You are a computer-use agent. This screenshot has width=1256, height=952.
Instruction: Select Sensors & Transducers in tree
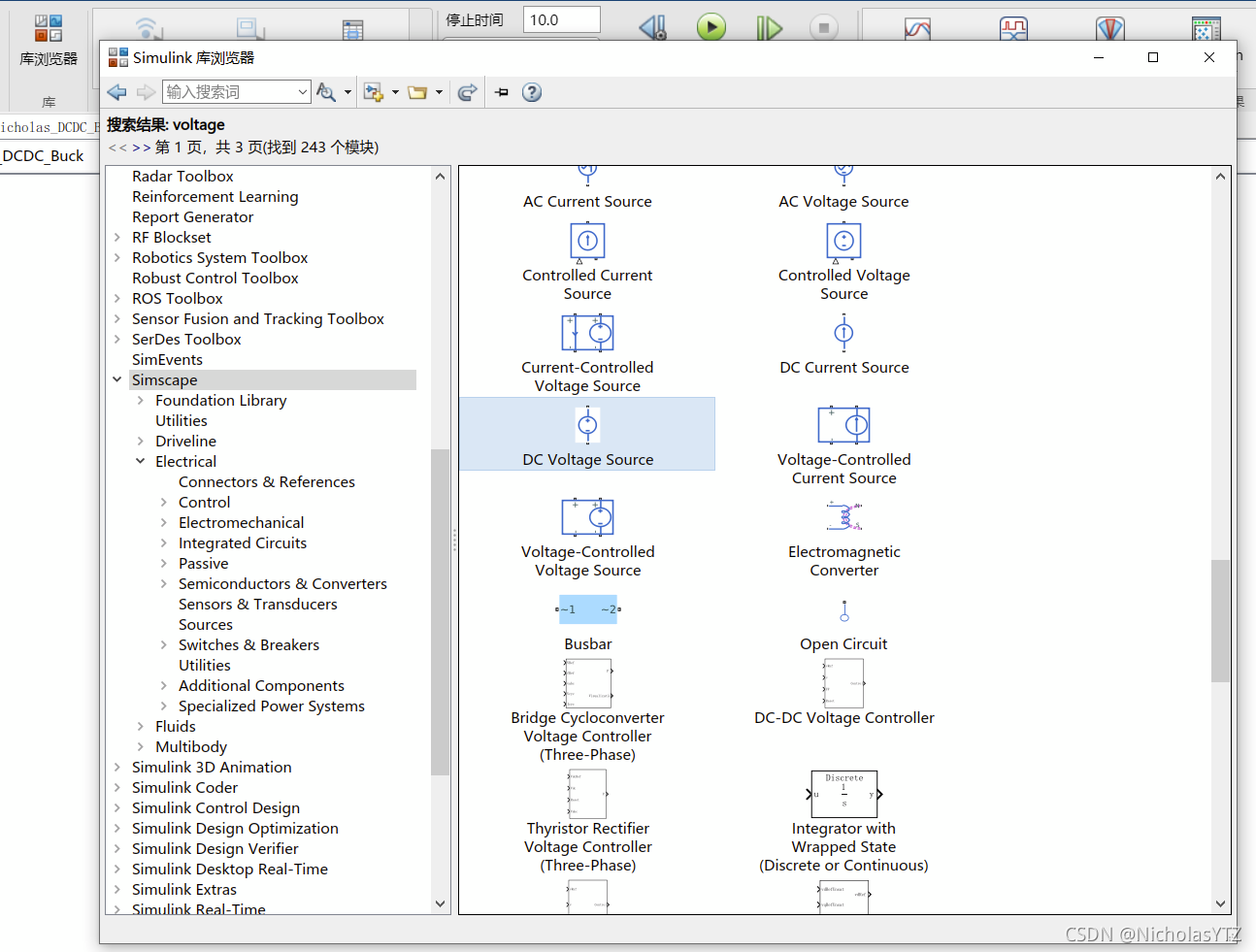[258, 604]
